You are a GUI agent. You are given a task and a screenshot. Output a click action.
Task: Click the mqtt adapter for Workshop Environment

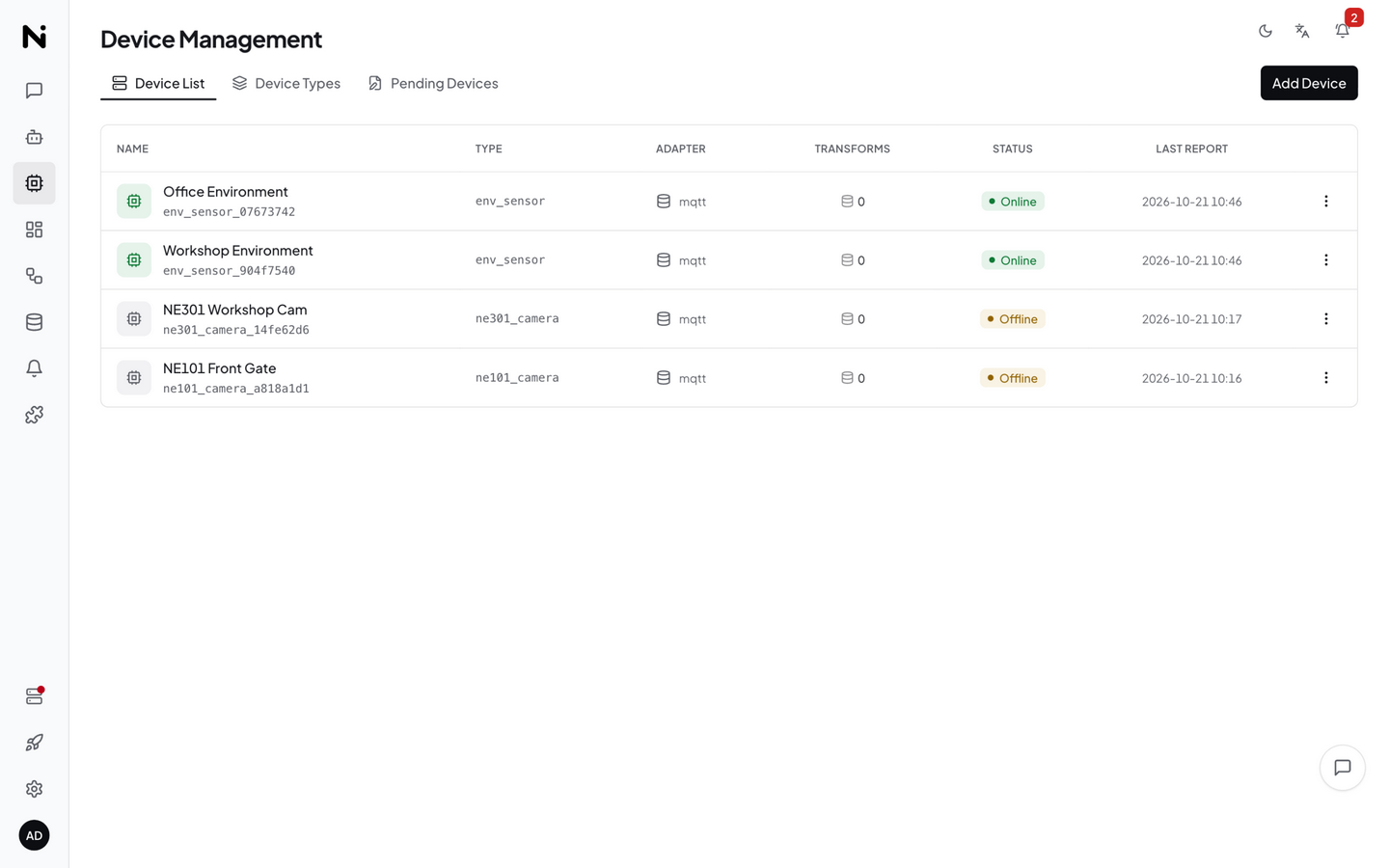[x=681, y=260]
